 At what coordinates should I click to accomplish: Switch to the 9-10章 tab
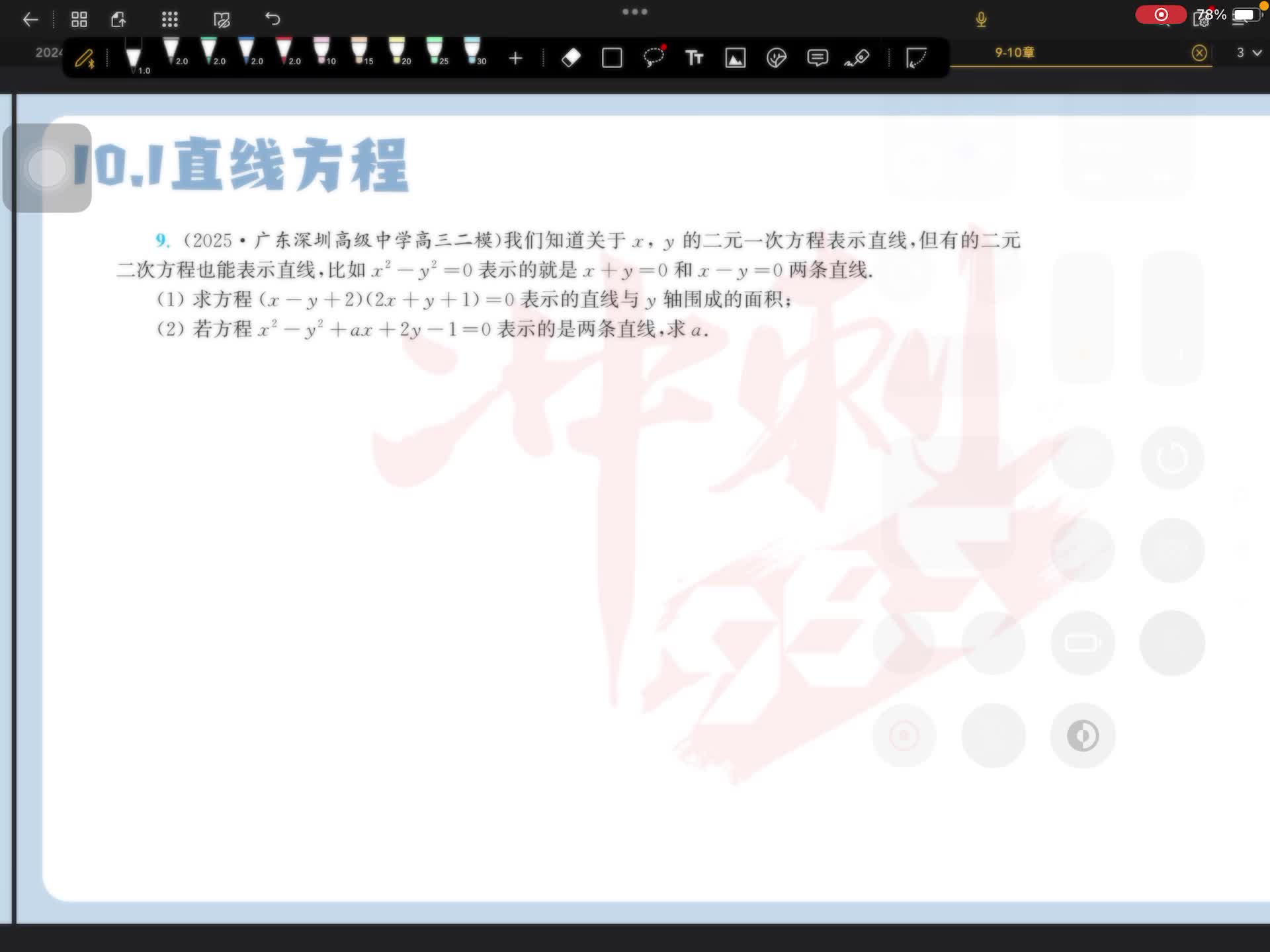coord(1014,52)
